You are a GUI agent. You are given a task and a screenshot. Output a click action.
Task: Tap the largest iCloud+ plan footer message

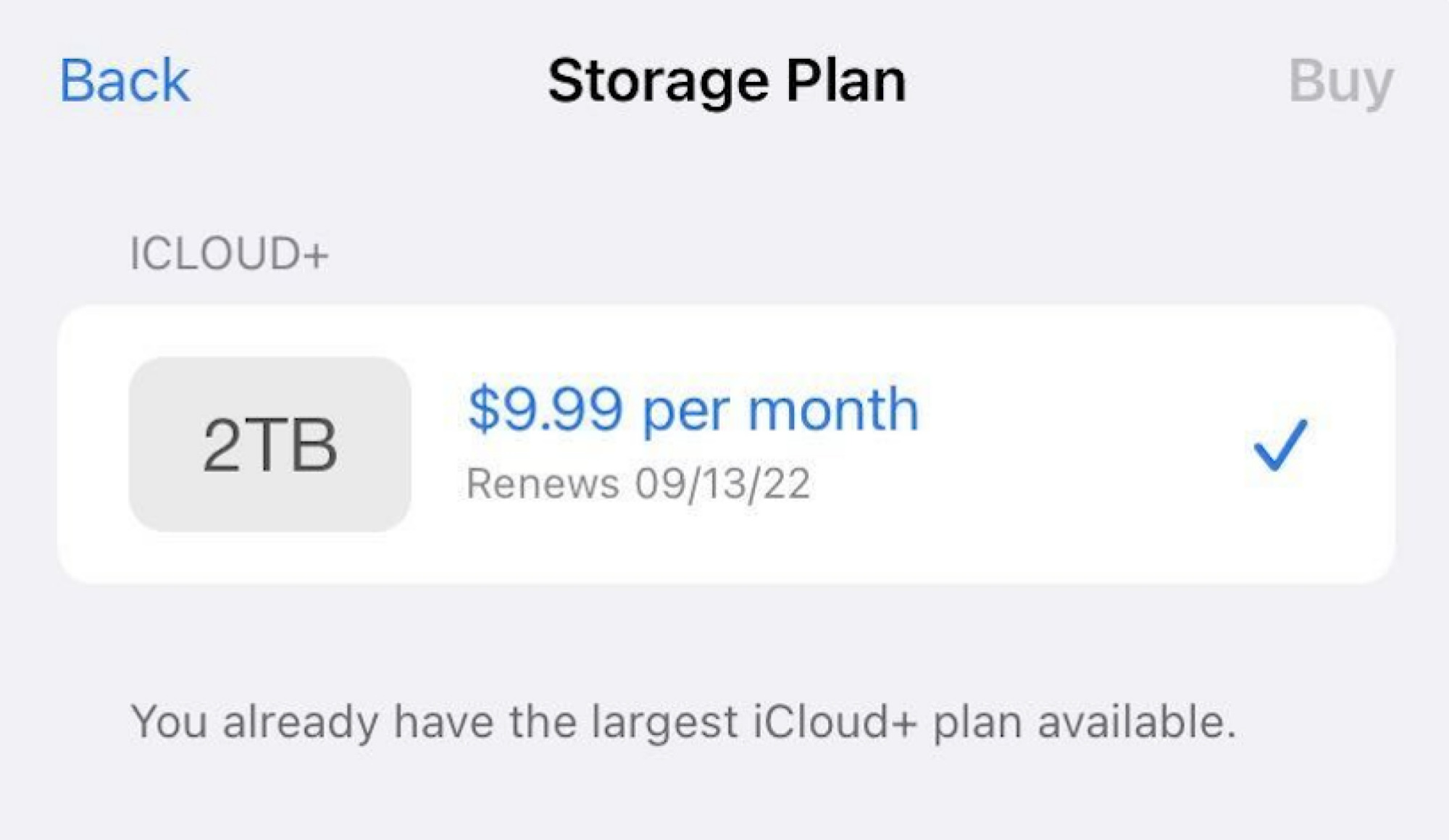point(724,721)
